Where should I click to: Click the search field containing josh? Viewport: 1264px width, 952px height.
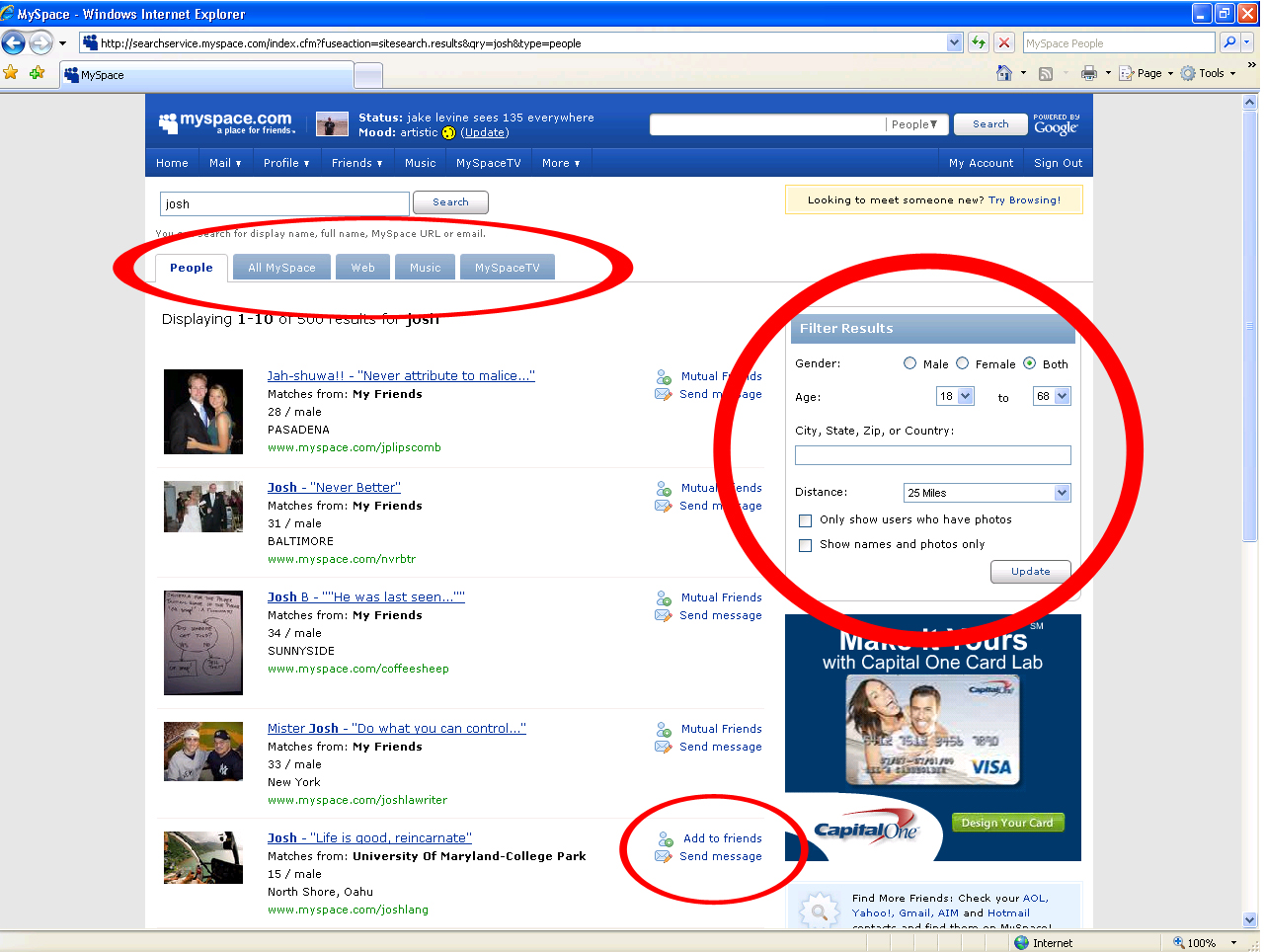[x=284, y=203]
